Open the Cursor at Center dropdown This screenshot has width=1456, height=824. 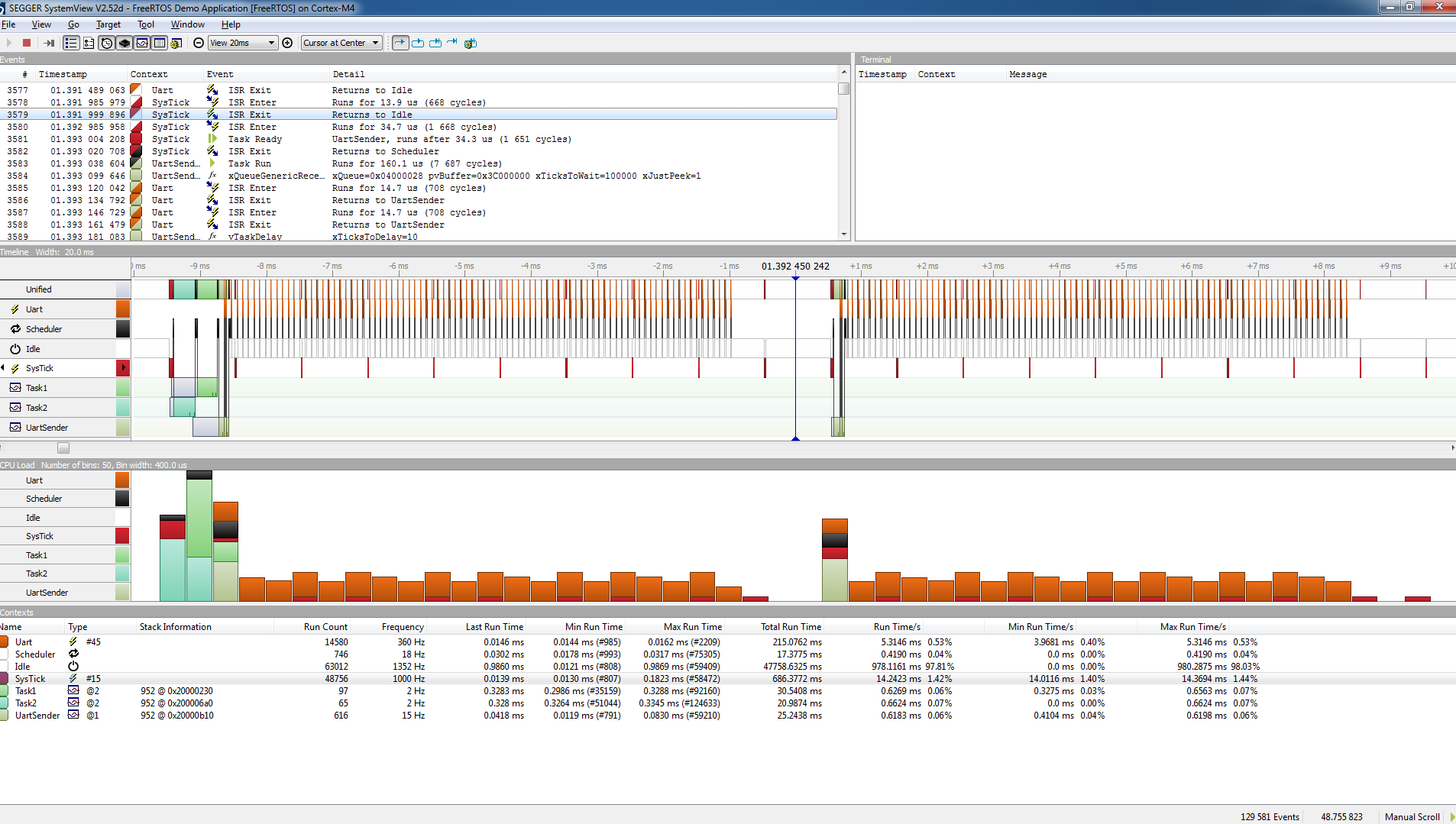pyautogui.click(x=341, y=43)
